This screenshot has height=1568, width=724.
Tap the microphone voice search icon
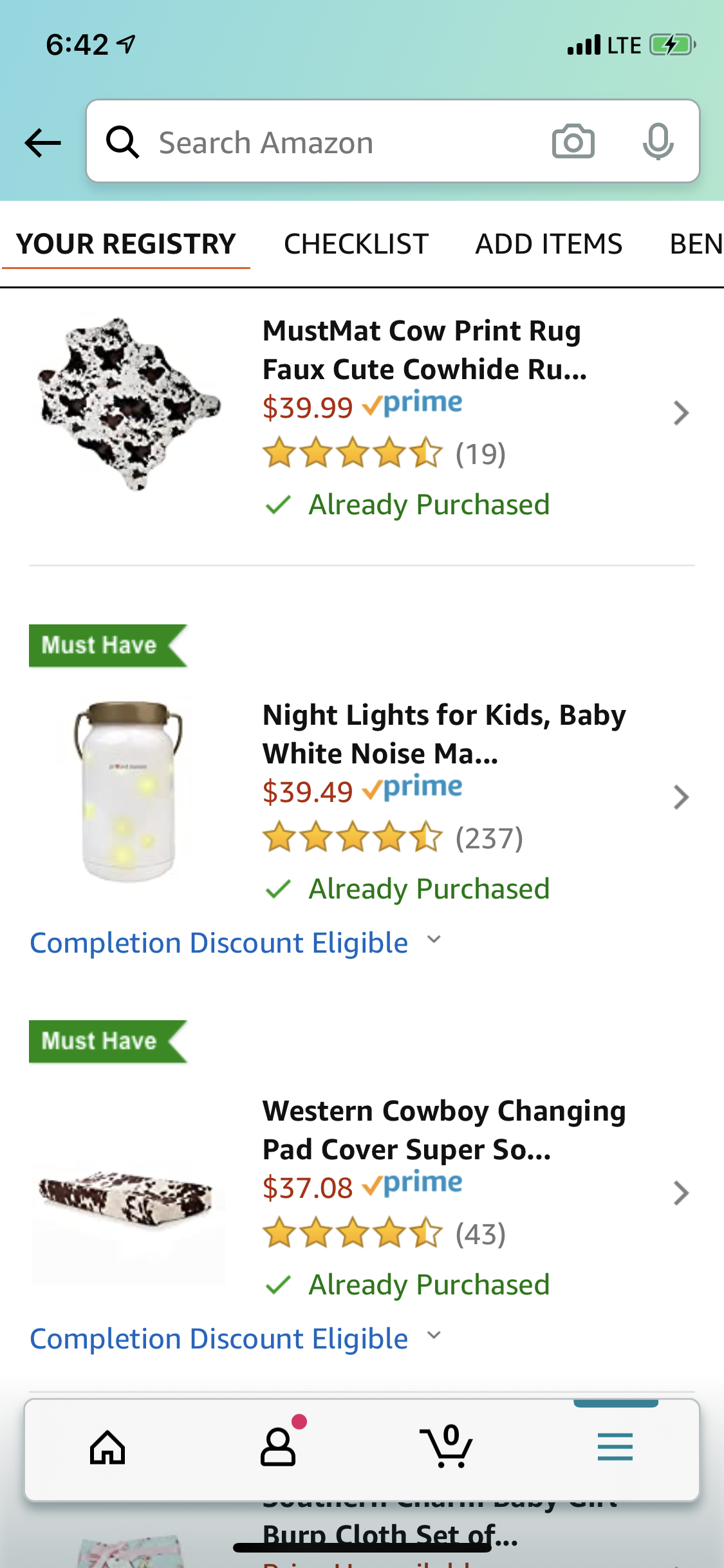(658, 142)
